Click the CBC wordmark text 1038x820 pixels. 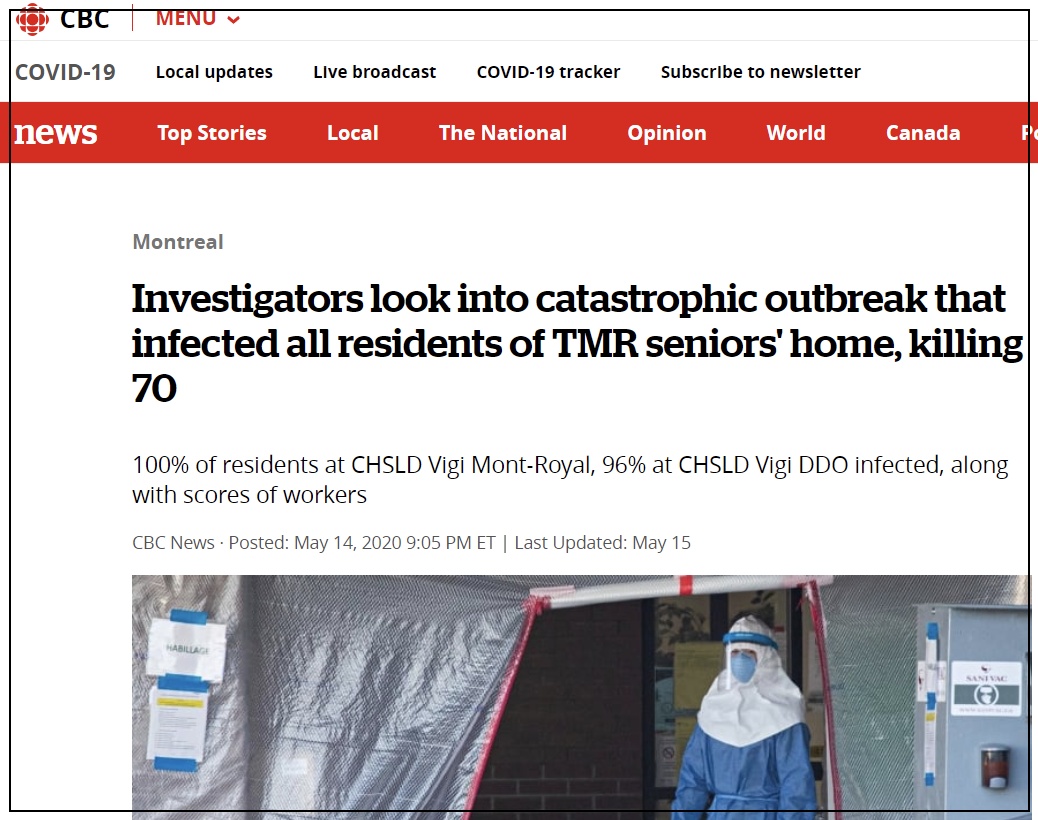[x=84, y=19]
